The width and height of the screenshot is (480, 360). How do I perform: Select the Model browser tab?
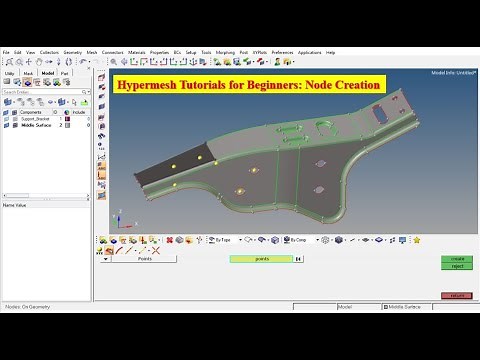[48, 73]
